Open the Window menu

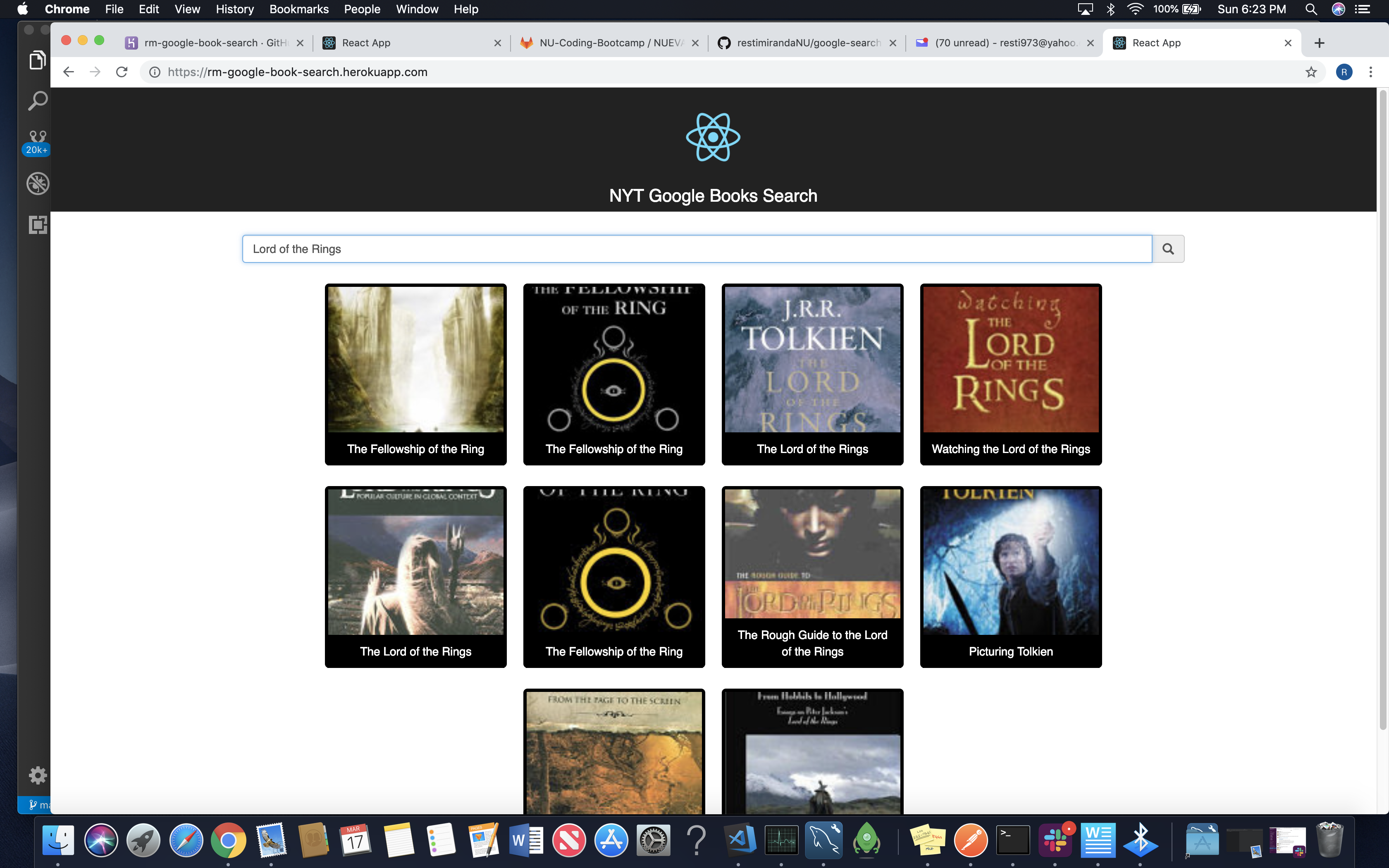tap(417, 9)
